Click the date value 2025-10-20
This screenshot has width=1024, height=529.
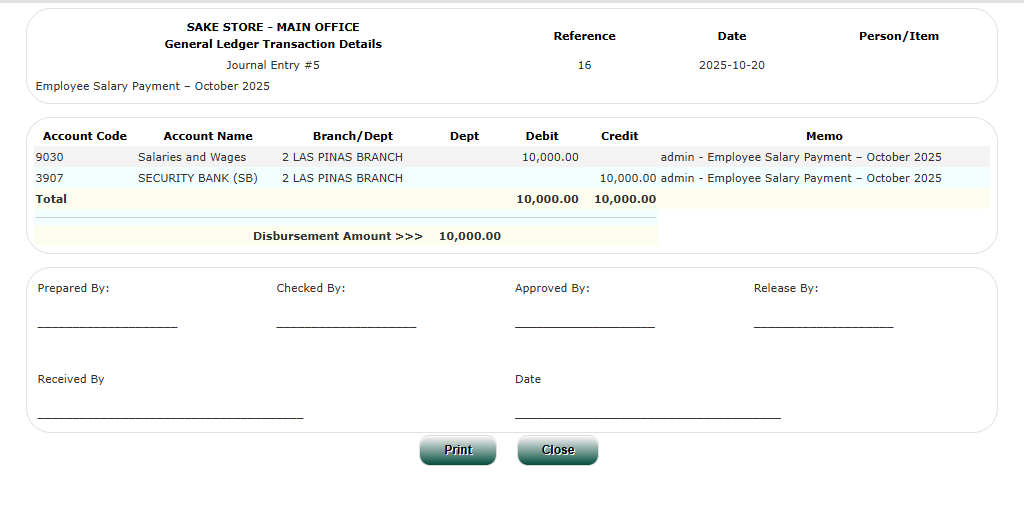tap(732, 65)
